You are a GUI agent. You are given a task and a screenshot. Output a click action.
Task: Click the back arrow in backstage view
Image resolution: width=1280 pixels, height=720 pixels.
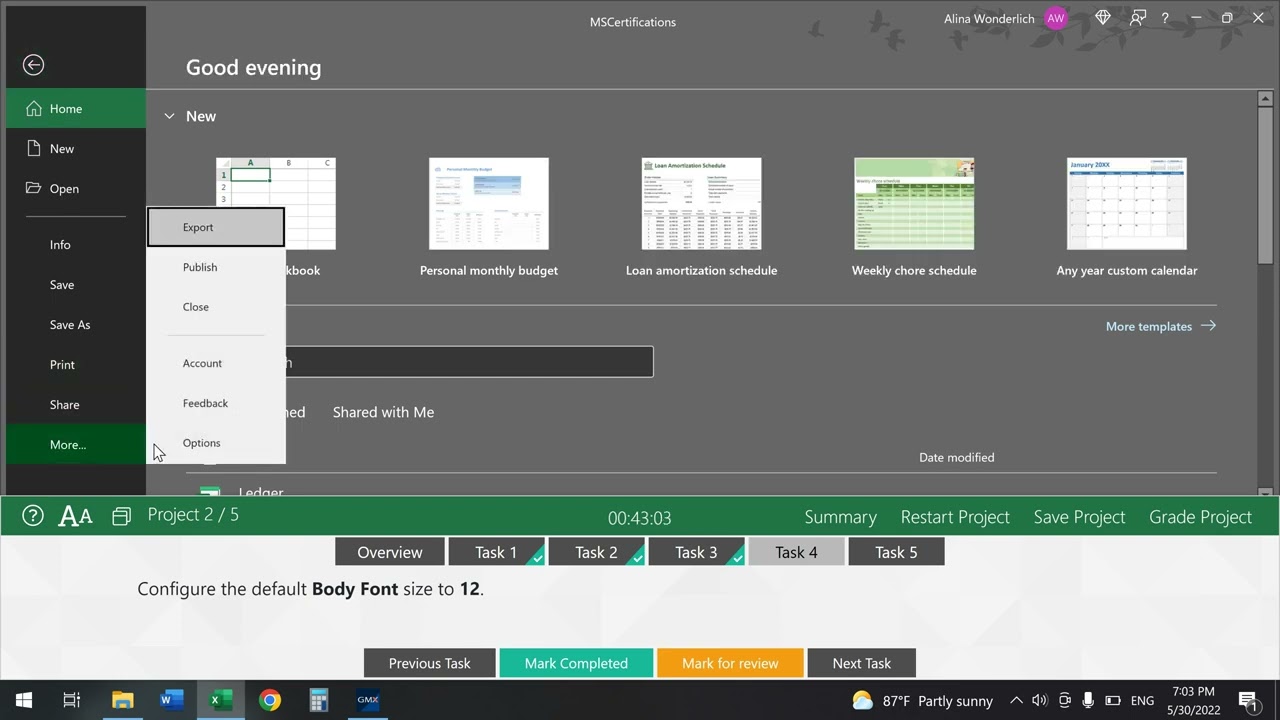click(33, 65)
